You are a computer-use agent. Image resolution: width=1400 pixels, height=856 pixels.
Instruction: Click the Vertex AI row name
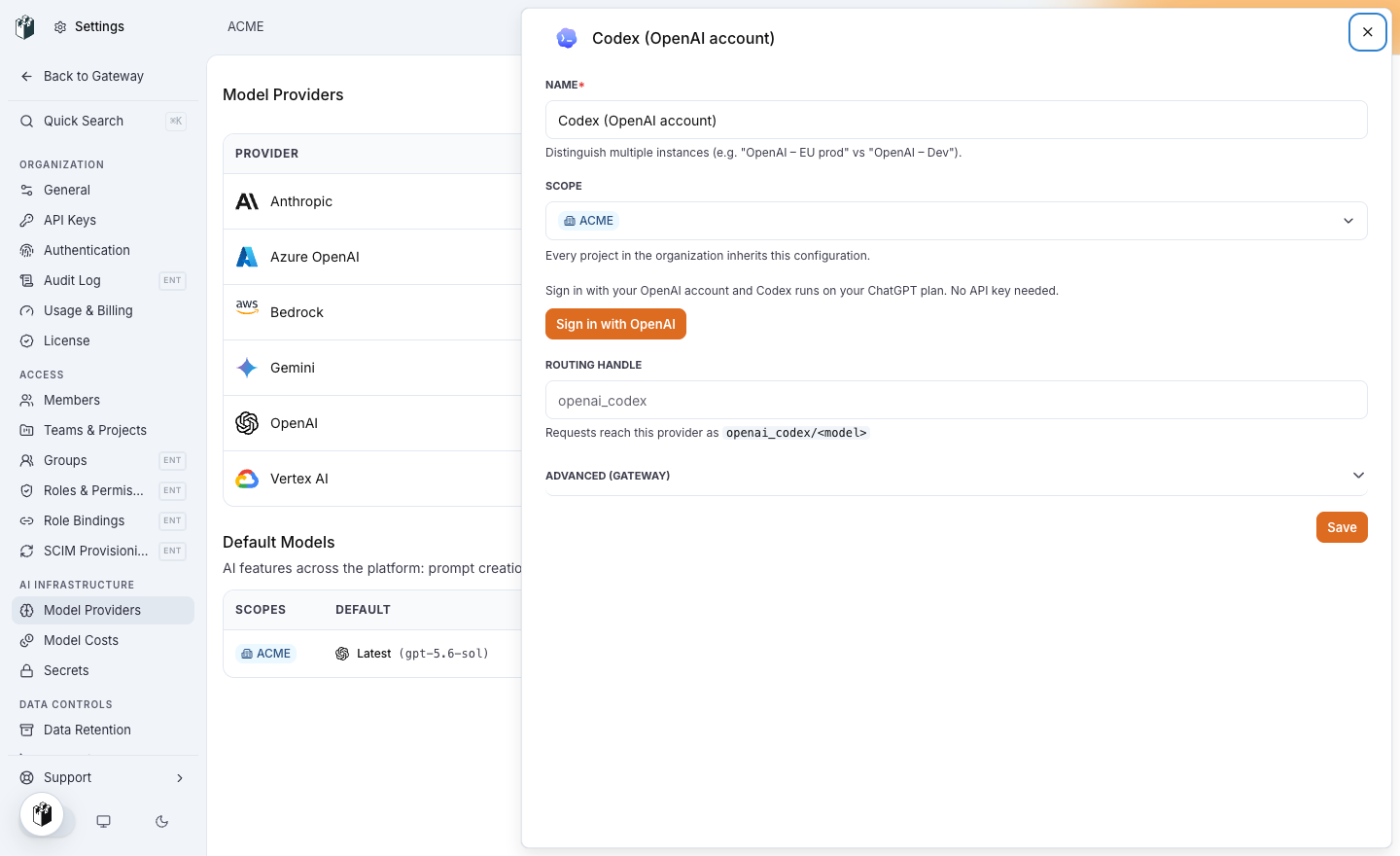299,479
